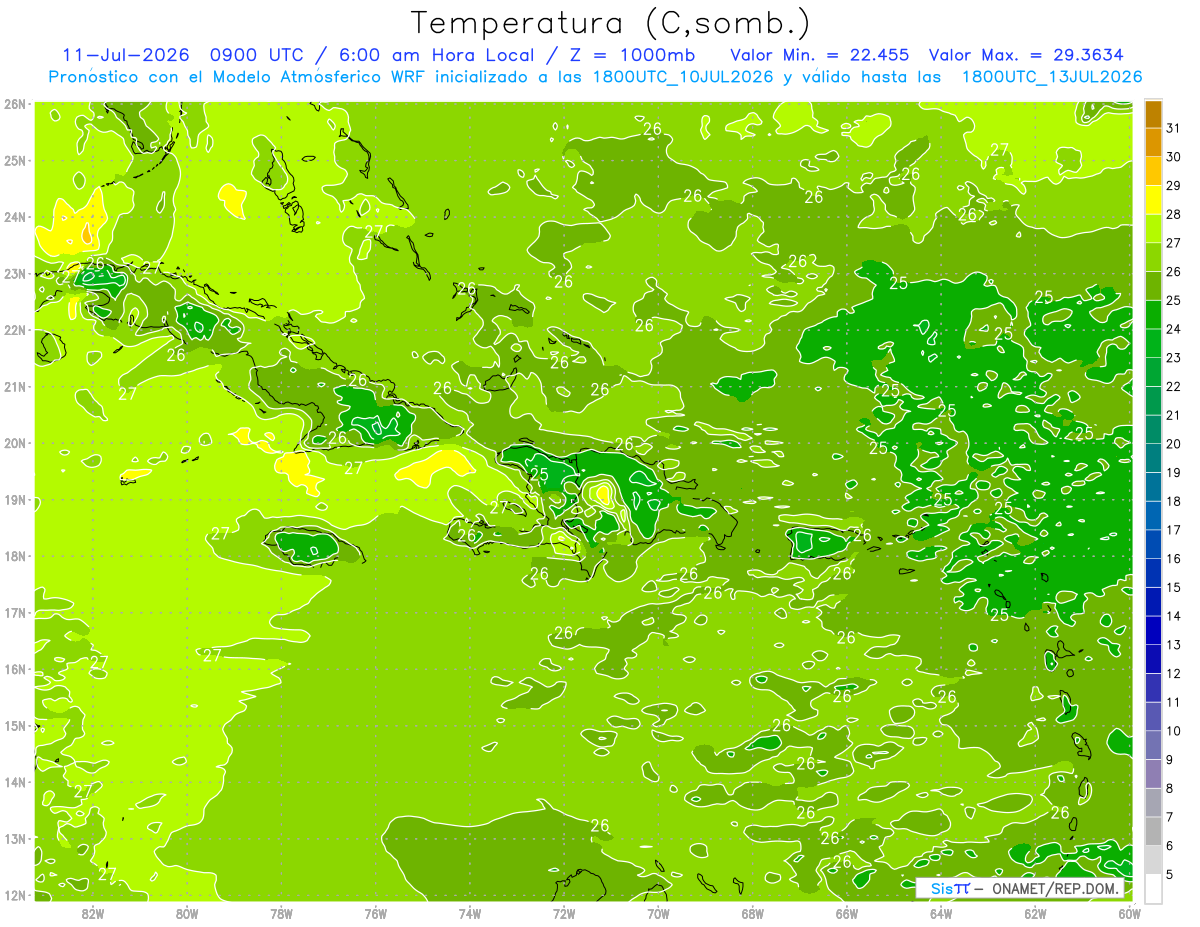Click the "68W" longitude axis label

coord(753,913)
